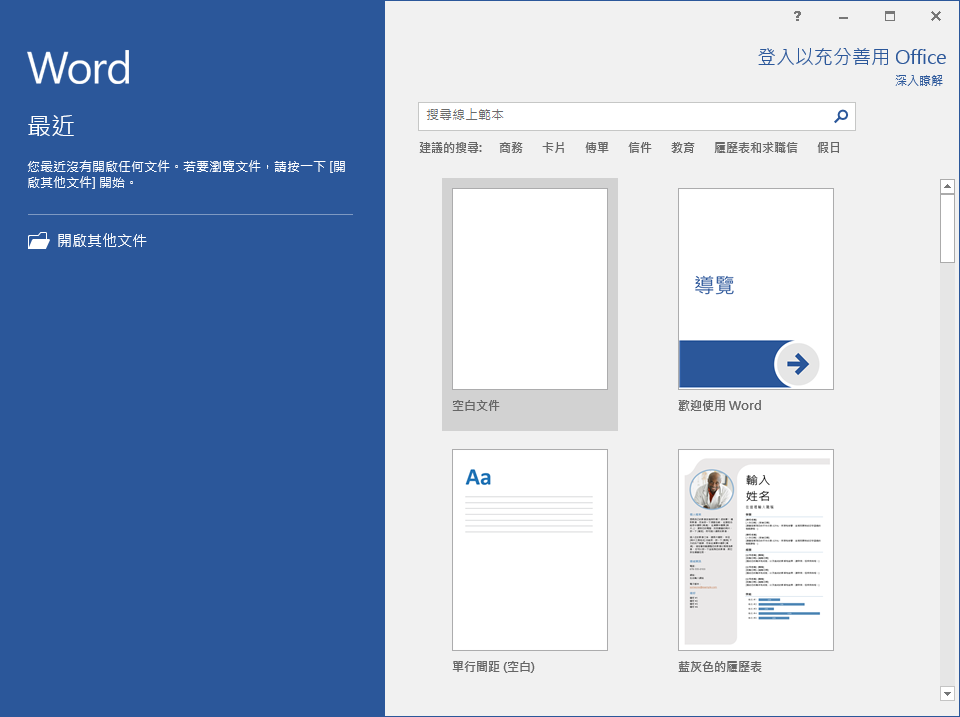Screen dimensions: 960x717
Task: Minimize the Word window
Action: click(844, 17)
